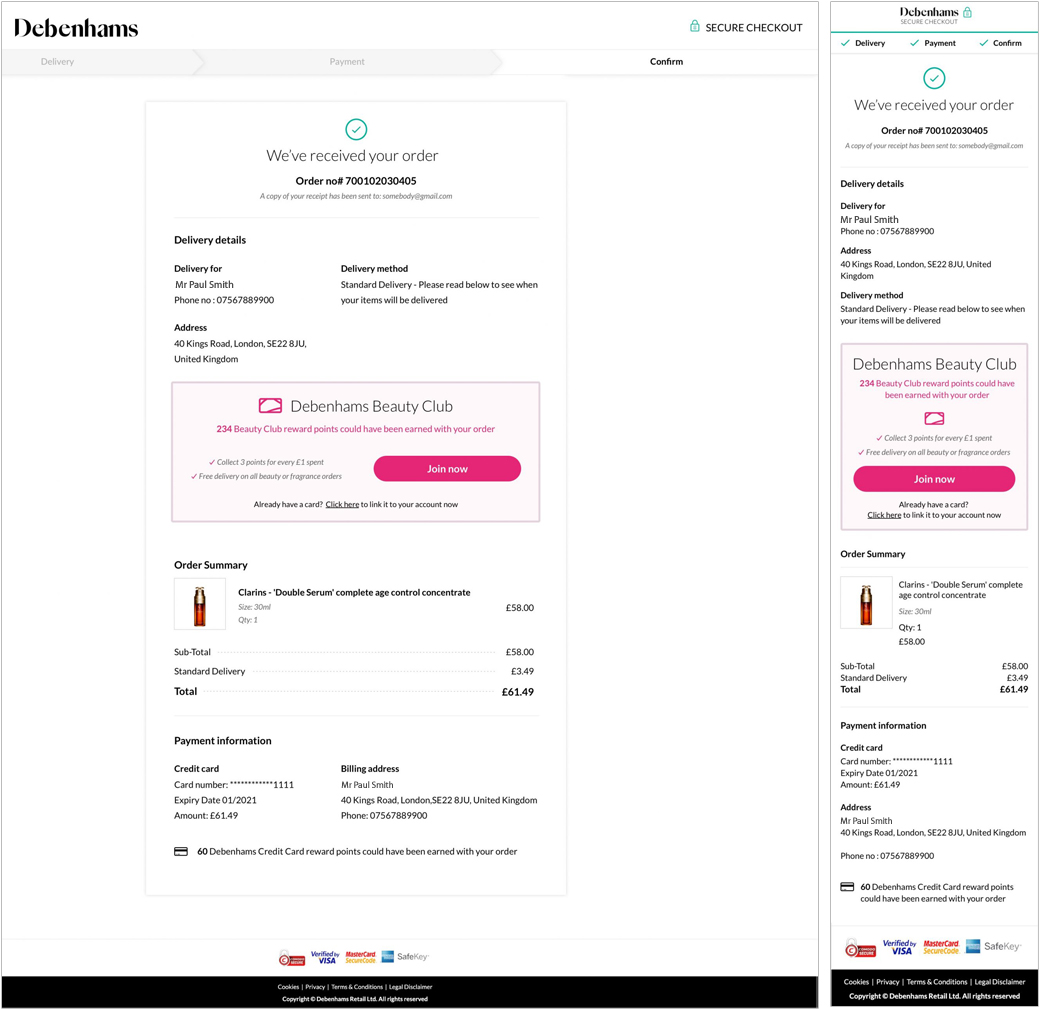This screenshot has width=1040, height=1010.
Task: Click the mobile header padlock icon
Action: point(967,13)
